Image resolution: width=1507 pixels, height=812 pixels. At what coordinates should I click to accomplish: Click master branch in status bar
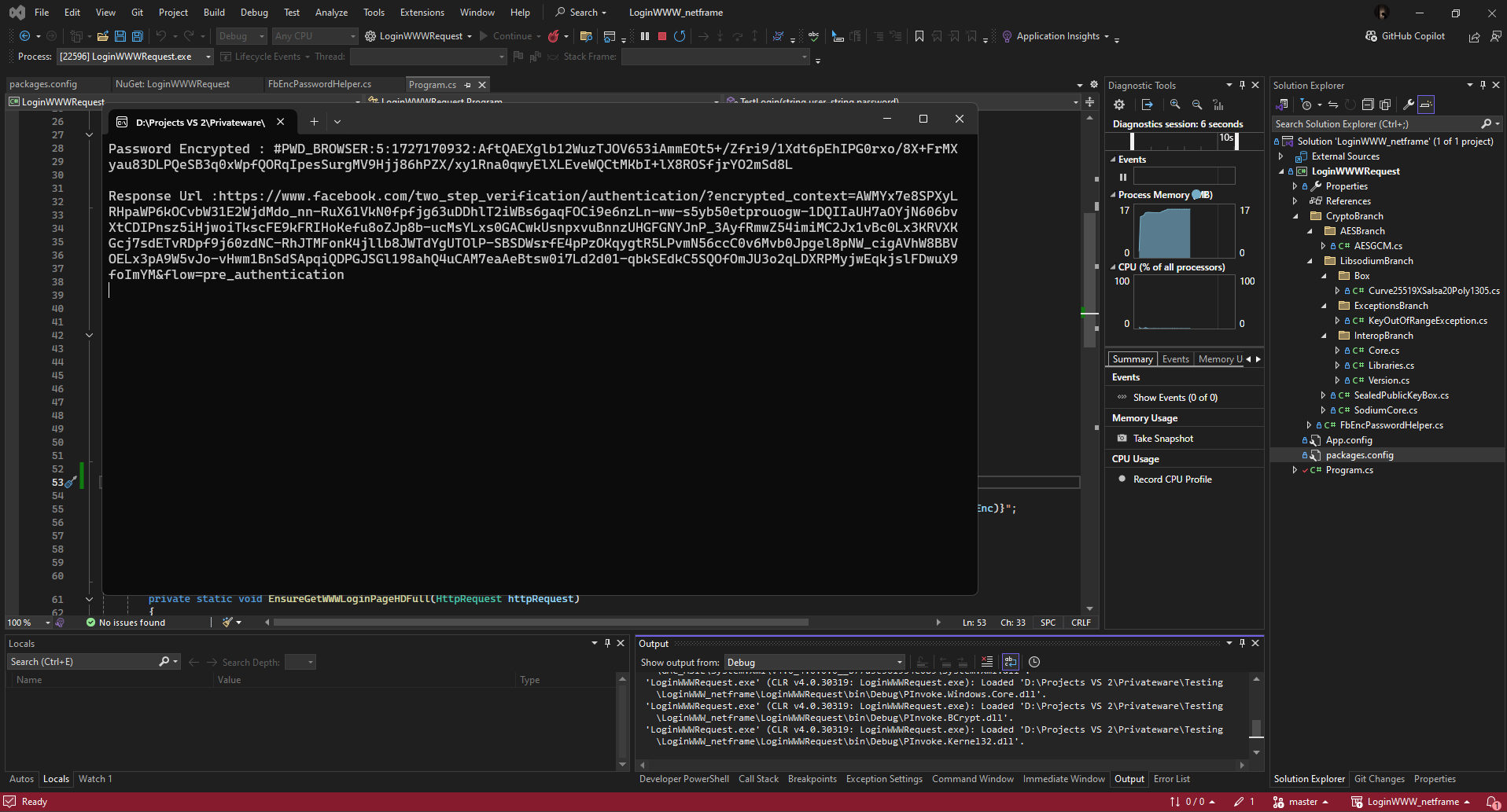click(1302, 802)
